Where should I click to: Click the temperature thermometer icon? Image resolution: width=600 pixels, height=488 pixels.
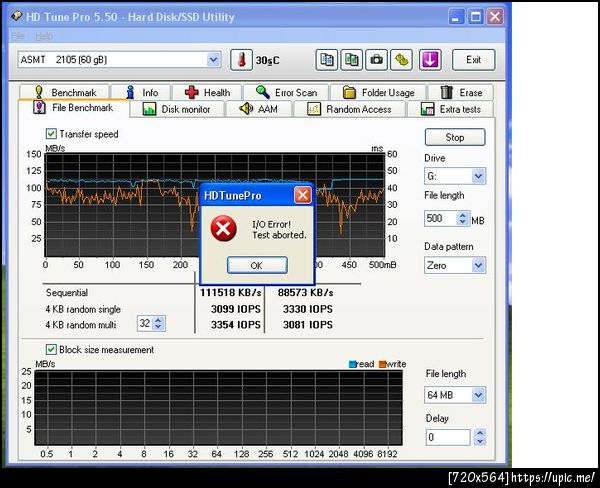click(241, 60)
